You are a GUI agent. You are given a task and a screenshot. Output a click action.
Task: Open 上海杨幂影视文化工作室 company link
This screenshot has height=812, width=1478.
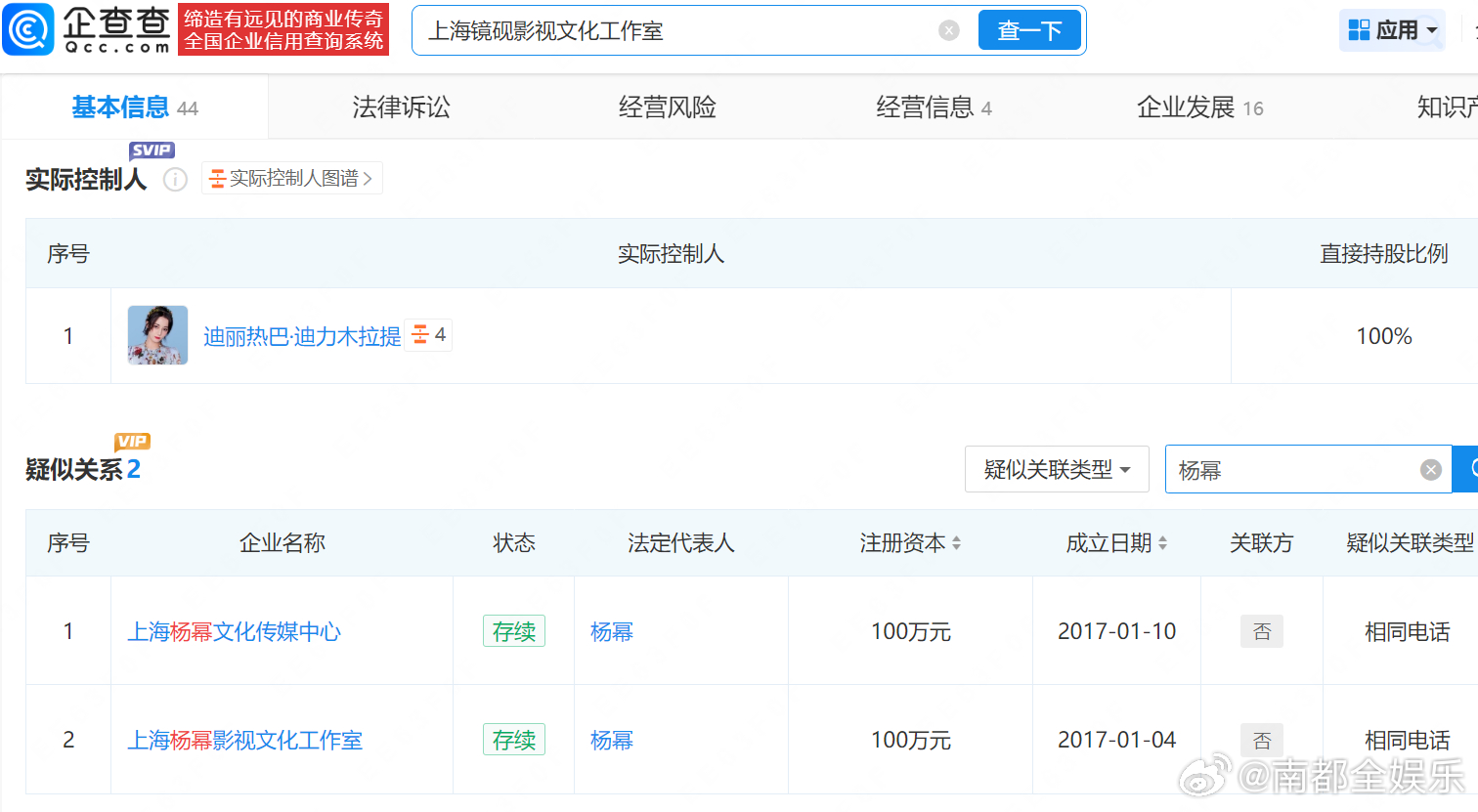tap(245, 741)
